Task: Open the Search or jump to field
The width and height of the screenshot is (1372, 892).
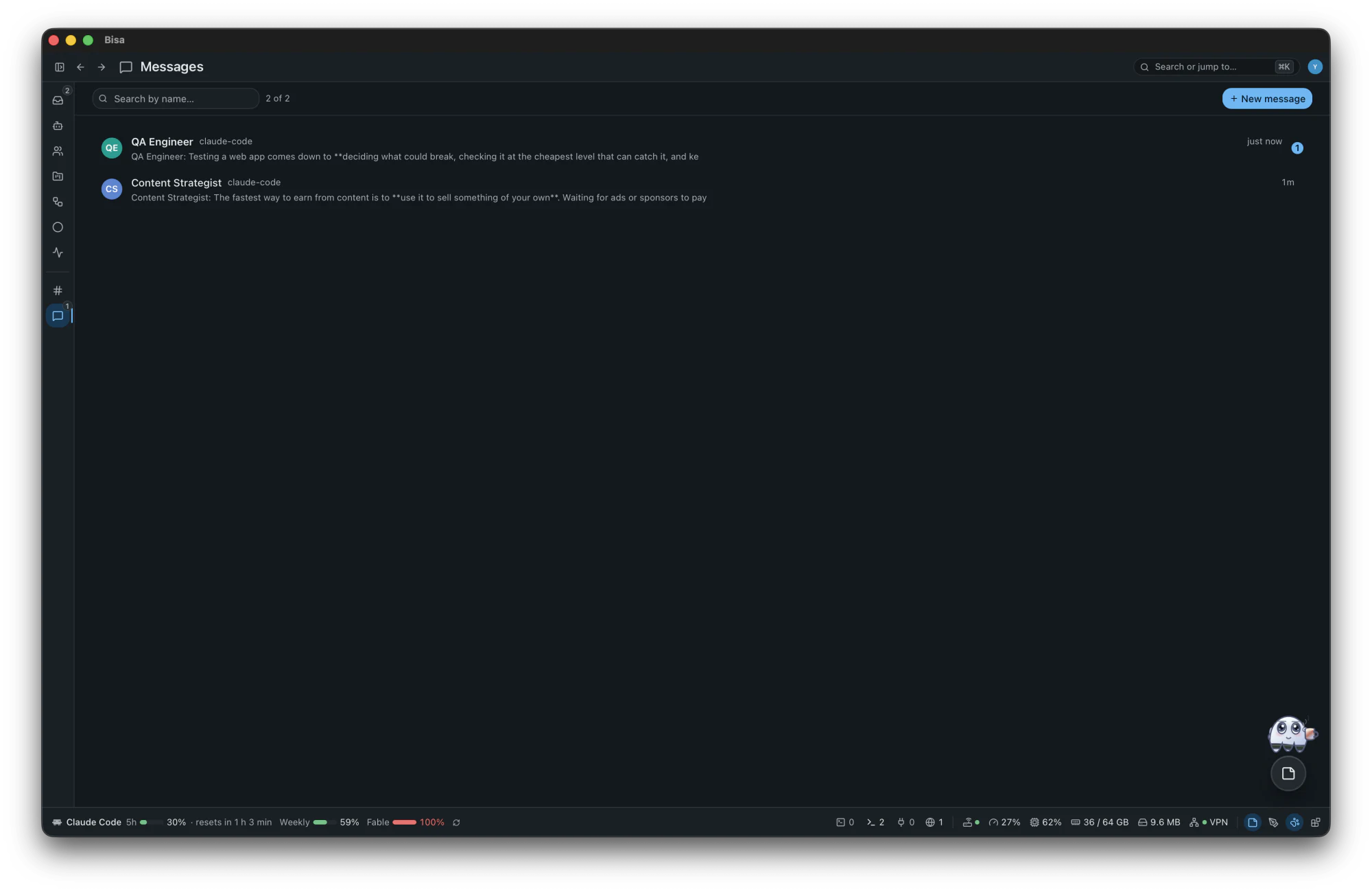Action: pyautogui.click(x=1215, y=67)
